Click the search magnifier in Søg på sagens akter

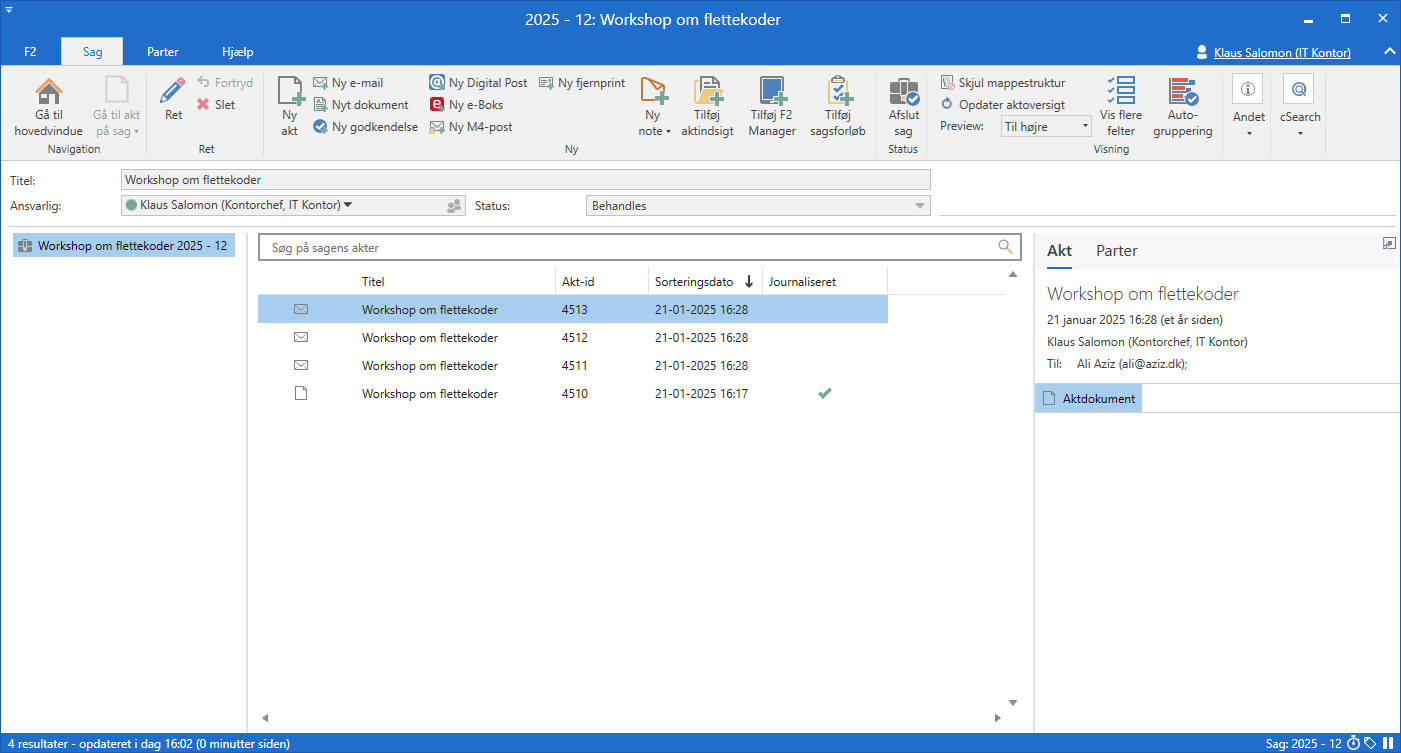coord(1005,247)
